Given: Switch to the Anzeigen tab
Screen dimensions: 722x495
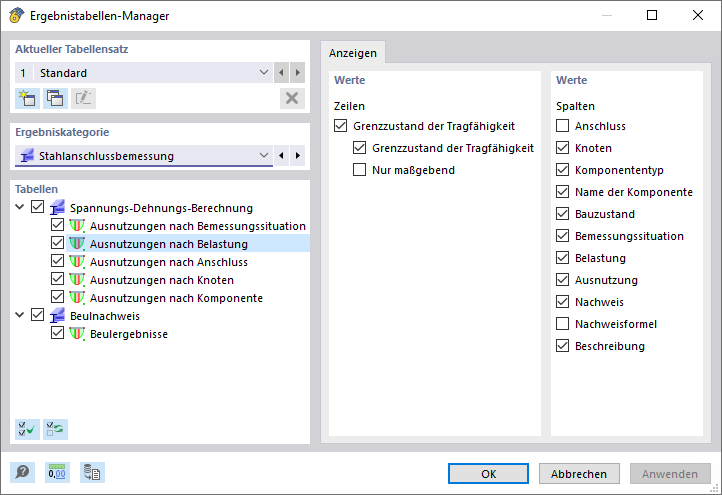Looking at the screenshot, I should pos(353,54).
